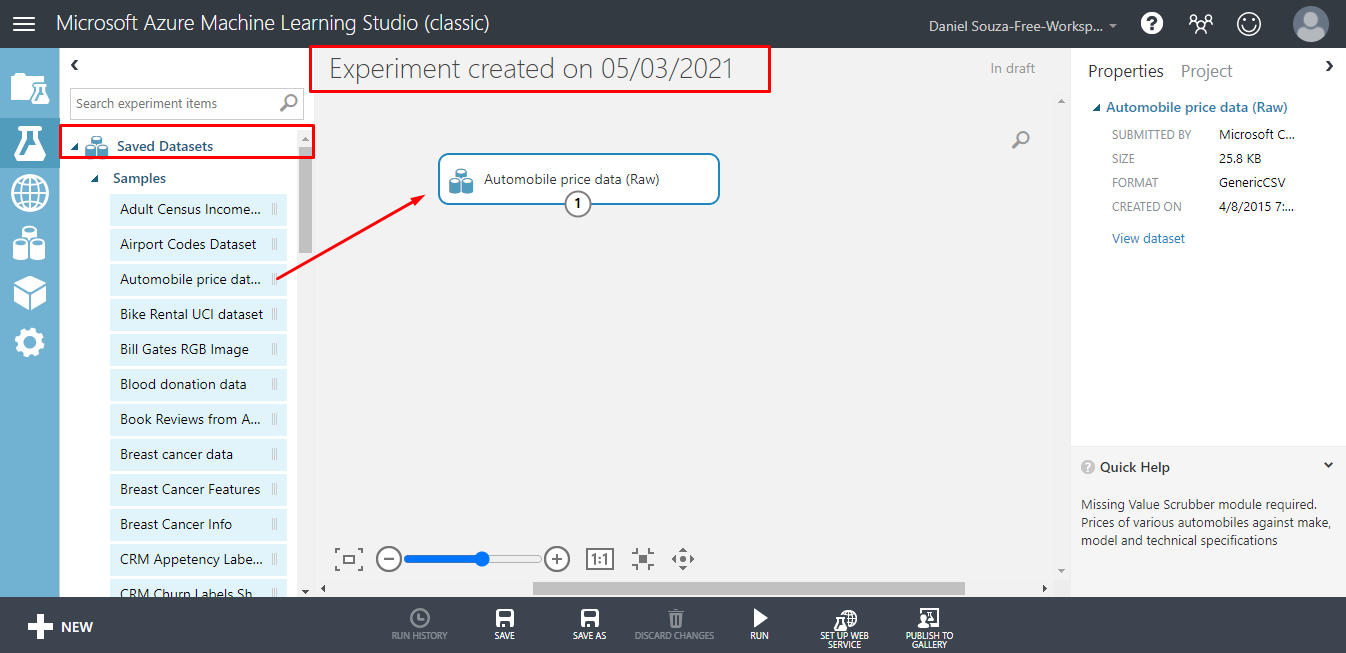Click the pan control arrows icon

[x=683, y=559]
